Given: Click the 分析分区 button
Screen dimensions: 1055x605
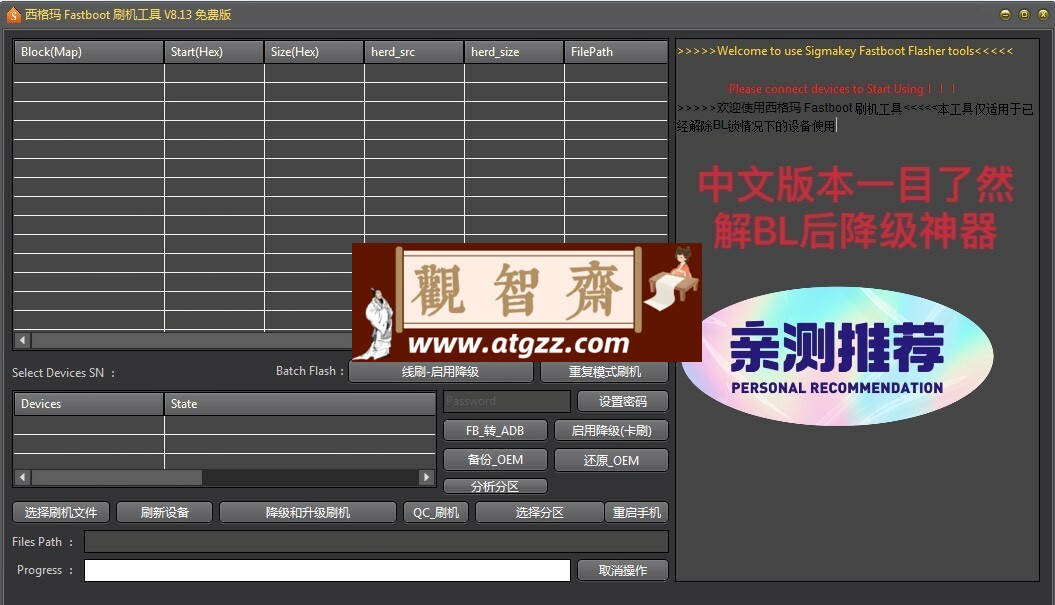Looking at the screenshot, I should 495,486.
